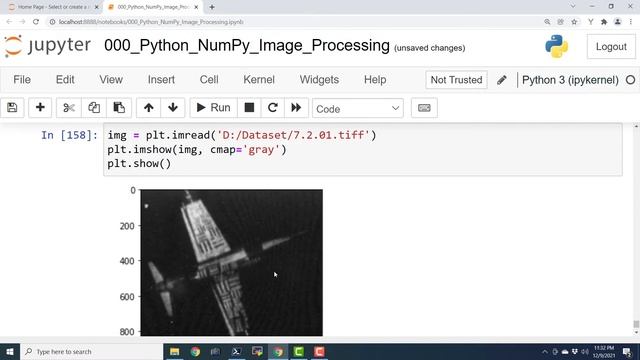Insert a cell below with the plus icon
Viewport: 640px width, 360px height.
pyautogui.click(x=40, y=108)
